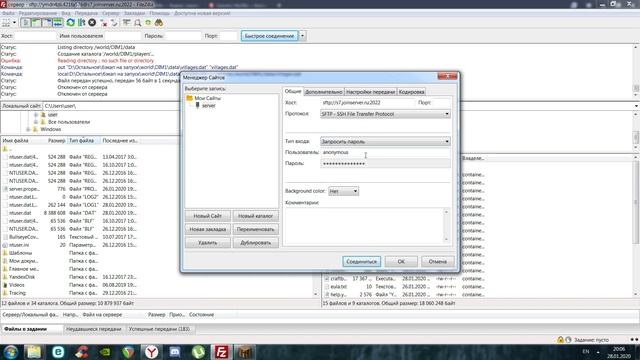Click the Переименовать button
This screenshot has height=360, width=640.
(x=256, y=229)
